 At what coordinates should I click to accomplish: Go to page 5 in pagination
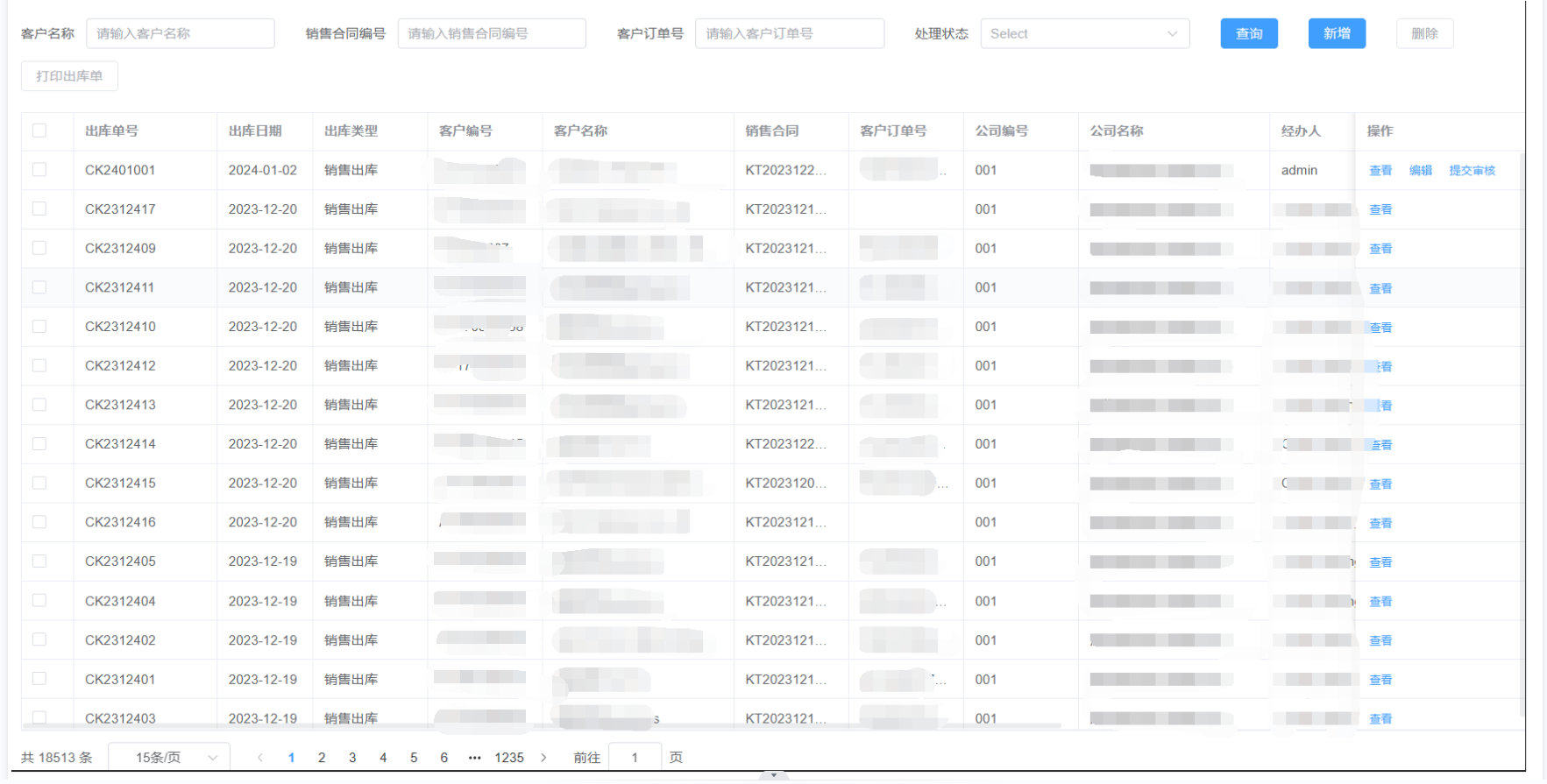pyautogui.click(x=414, y=758)
